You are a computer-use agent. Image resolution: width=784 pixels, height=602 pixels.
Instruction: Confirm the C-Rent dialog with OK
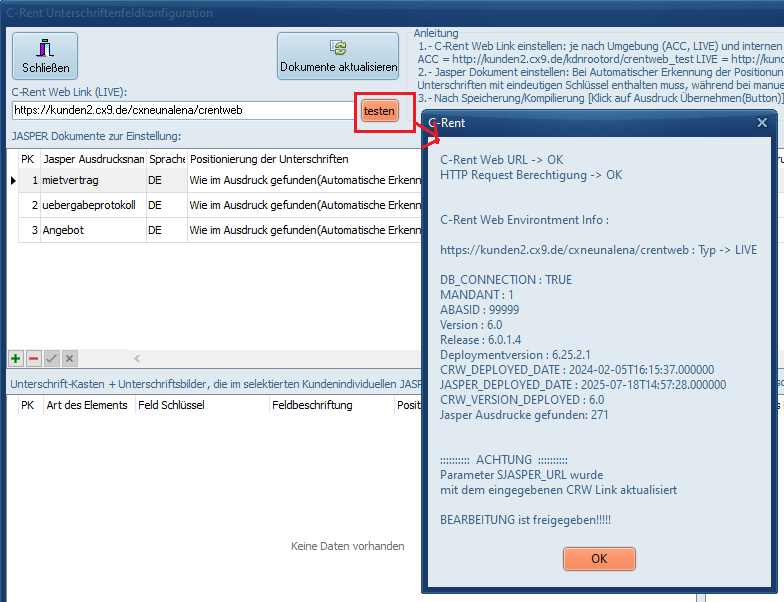599,558
